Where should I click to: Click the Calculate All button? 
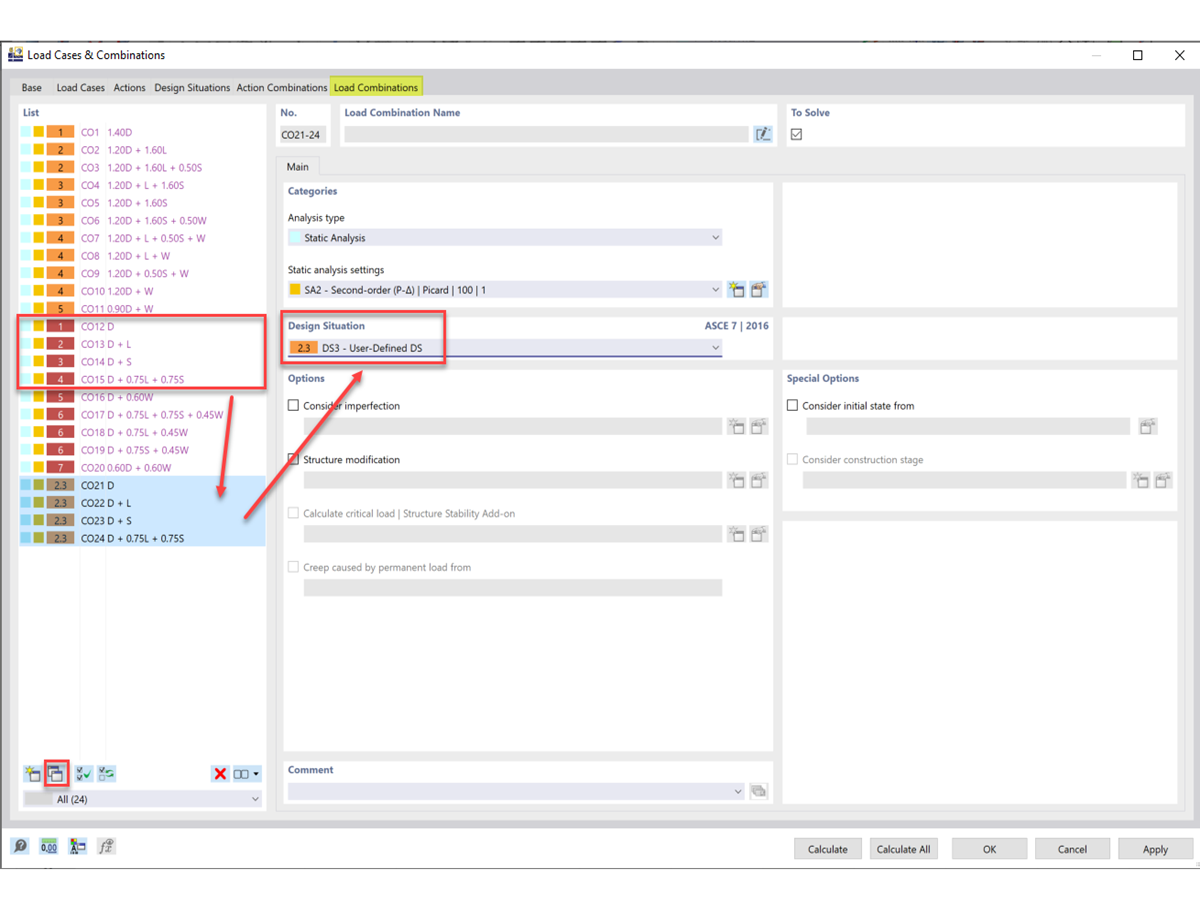[903, 849]
